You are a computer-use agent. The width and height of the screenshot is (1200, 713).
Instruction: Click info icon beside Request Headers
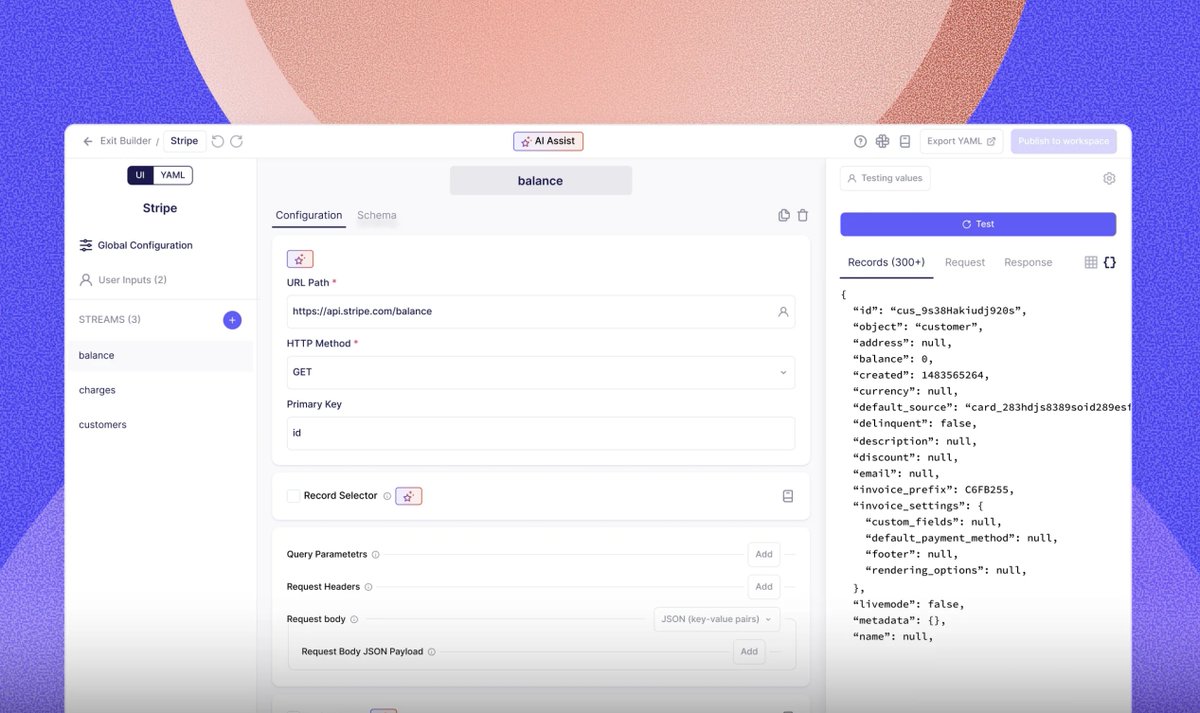pos(368,587)
